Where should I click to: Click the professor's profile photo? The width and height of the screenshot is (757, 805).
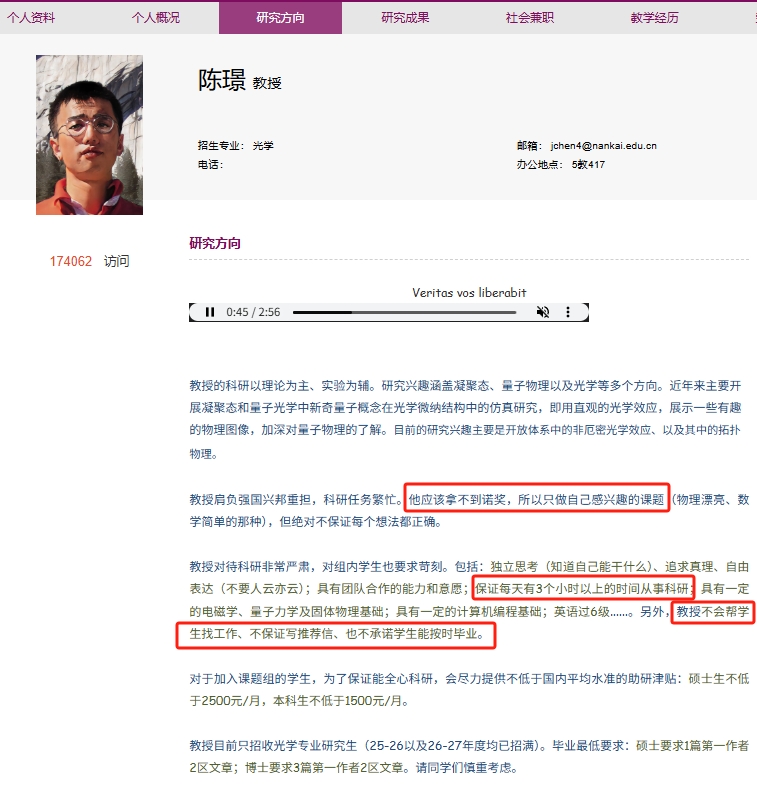click(x=89, y=135)
